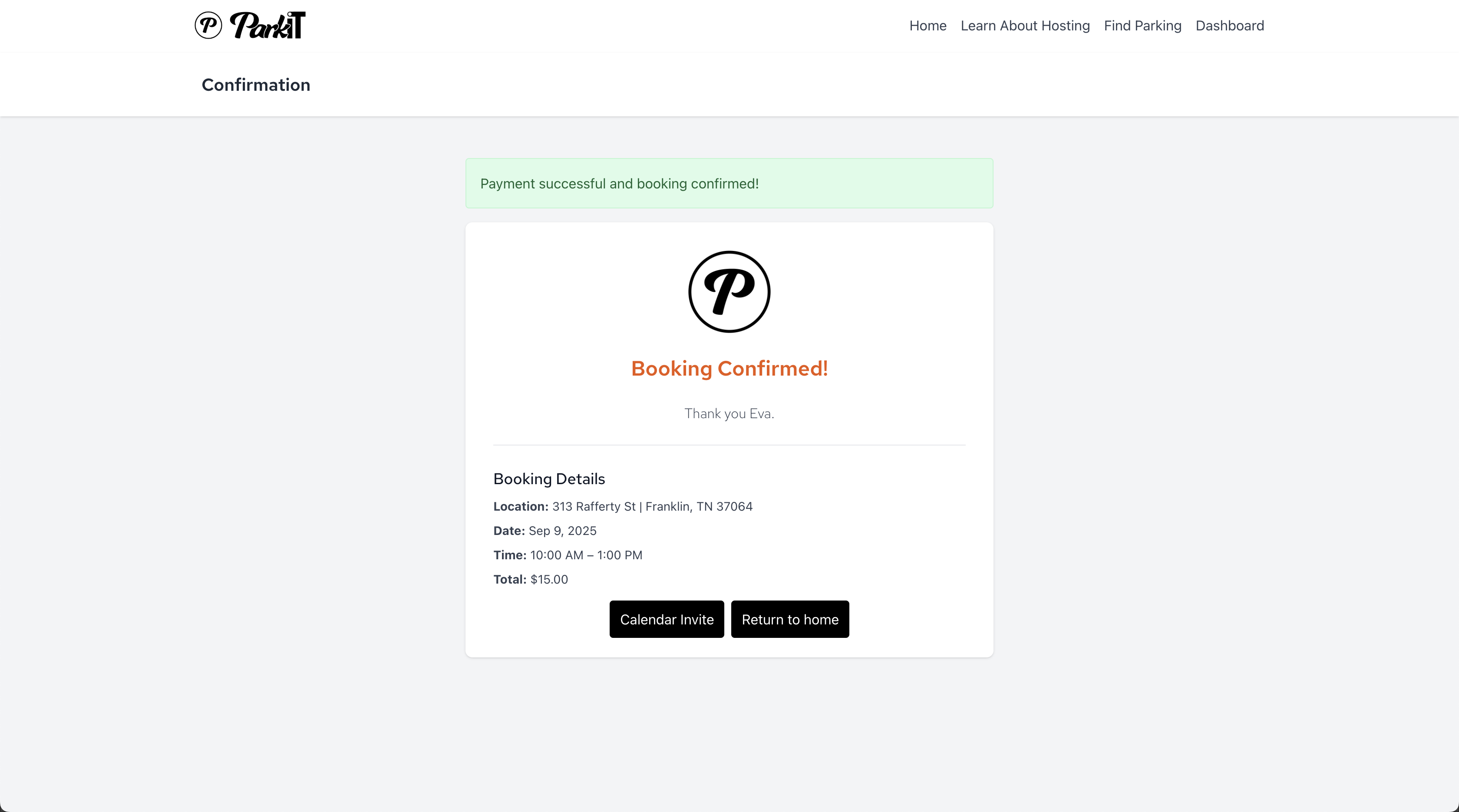Click Return to home button

pyautogui.click(x=789, y=619)
